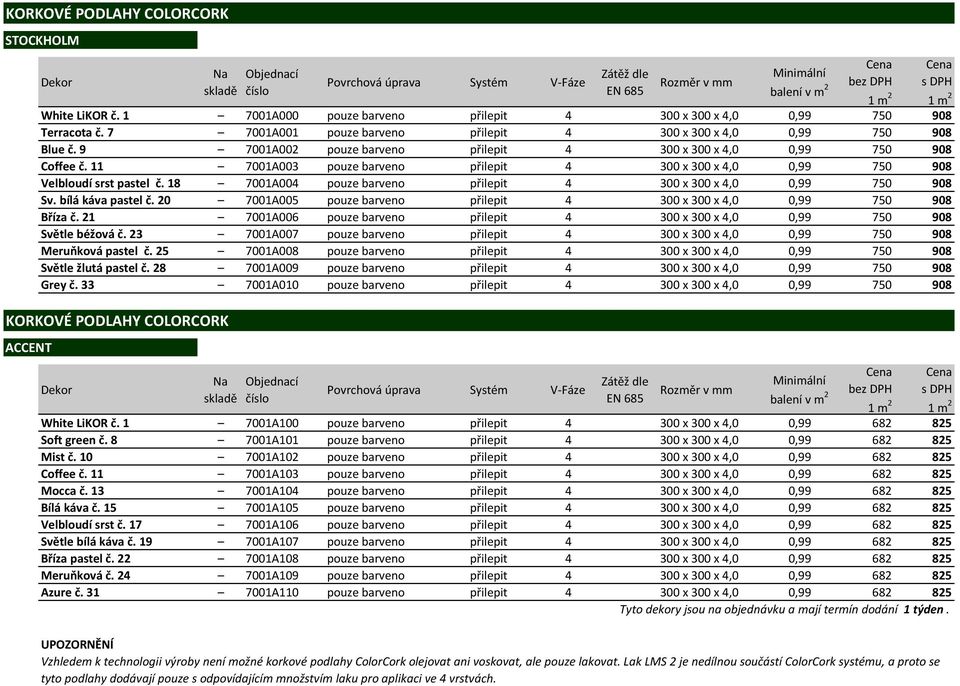
Task: Click Na skladě header in Stockholm table
Action: (x=220, y=83)
